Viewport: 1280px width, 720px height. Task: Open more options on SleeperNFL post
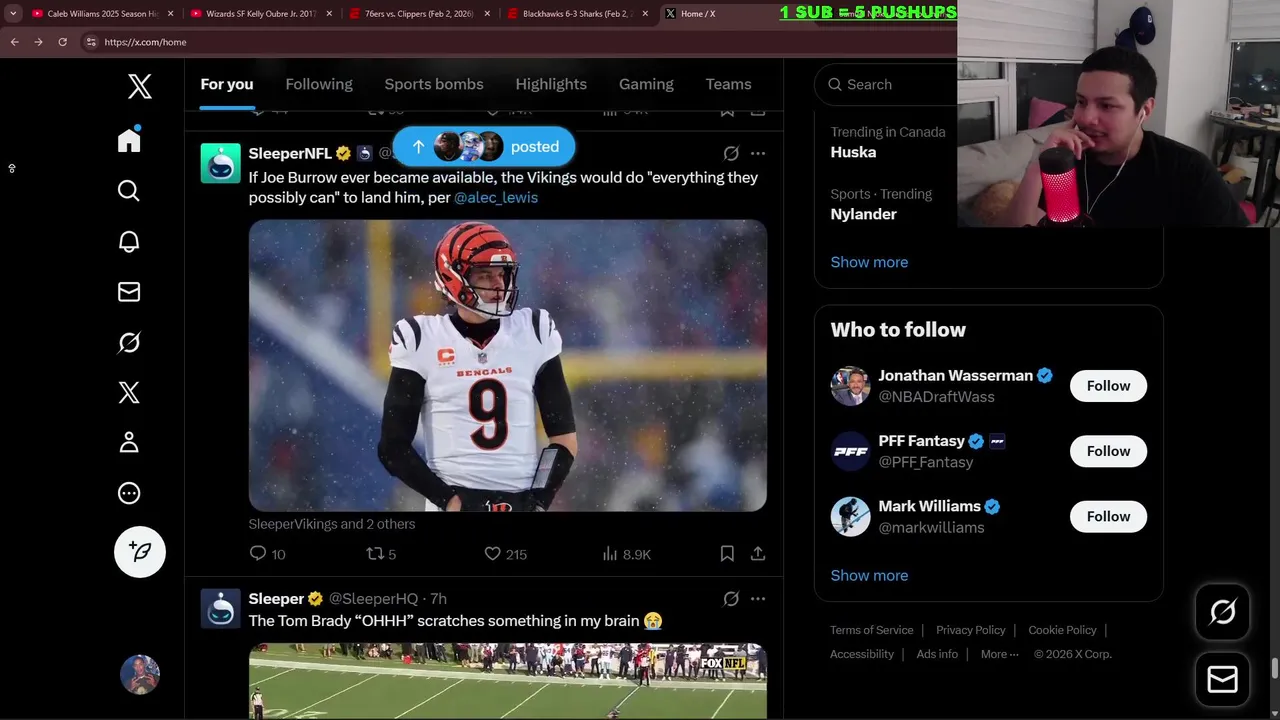pos(758,153)
